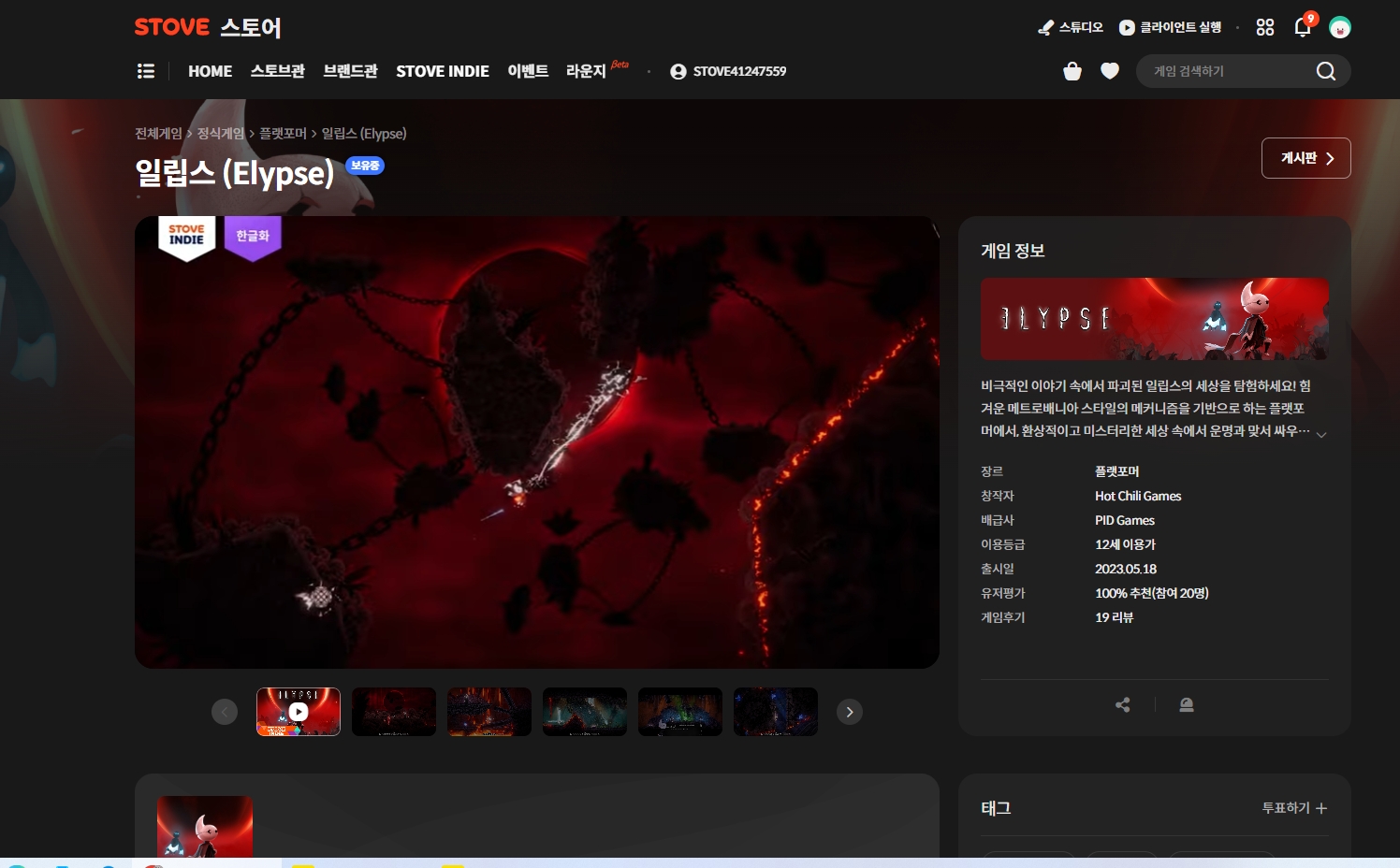
Task: Click the game cover thumbnail in the lower panel
Action: [205, 827]
